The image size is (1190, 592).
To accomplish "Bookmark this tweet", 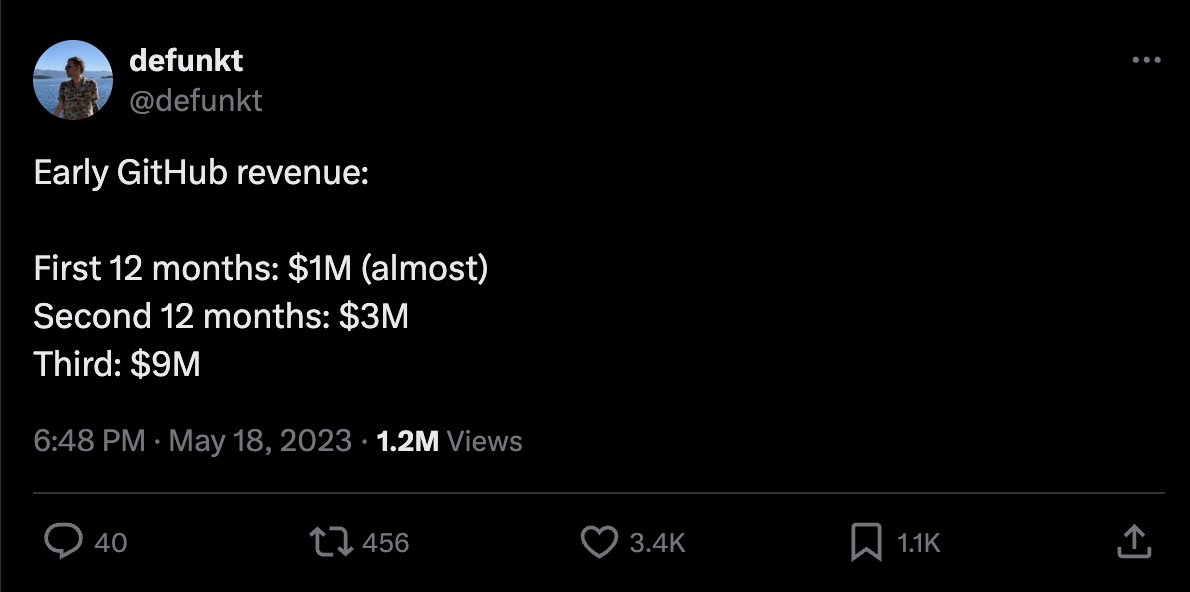I will click(x=866, y=542).
